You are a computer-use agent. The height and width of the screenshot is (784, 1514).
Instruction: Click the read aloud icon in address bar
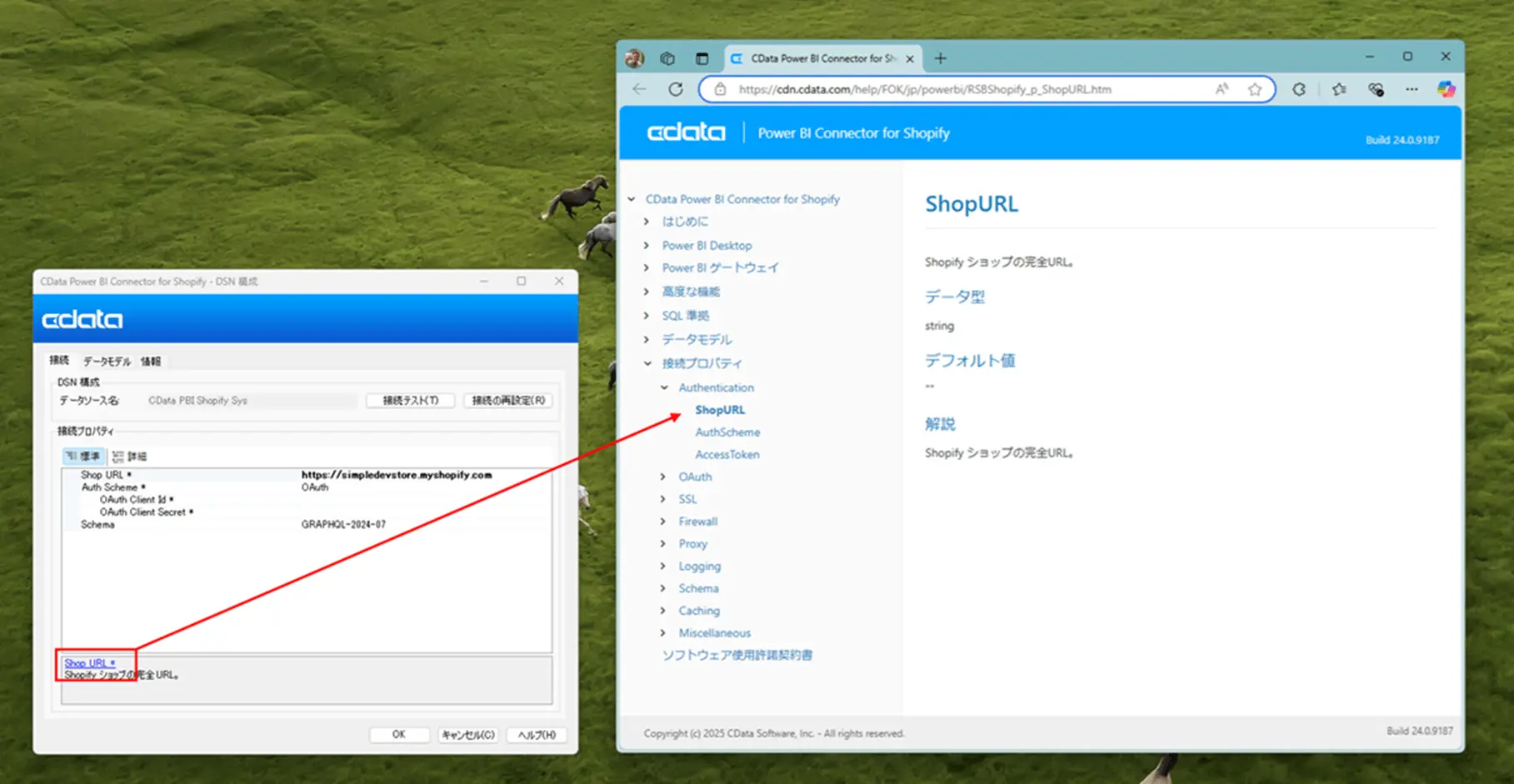[1222, 89]
